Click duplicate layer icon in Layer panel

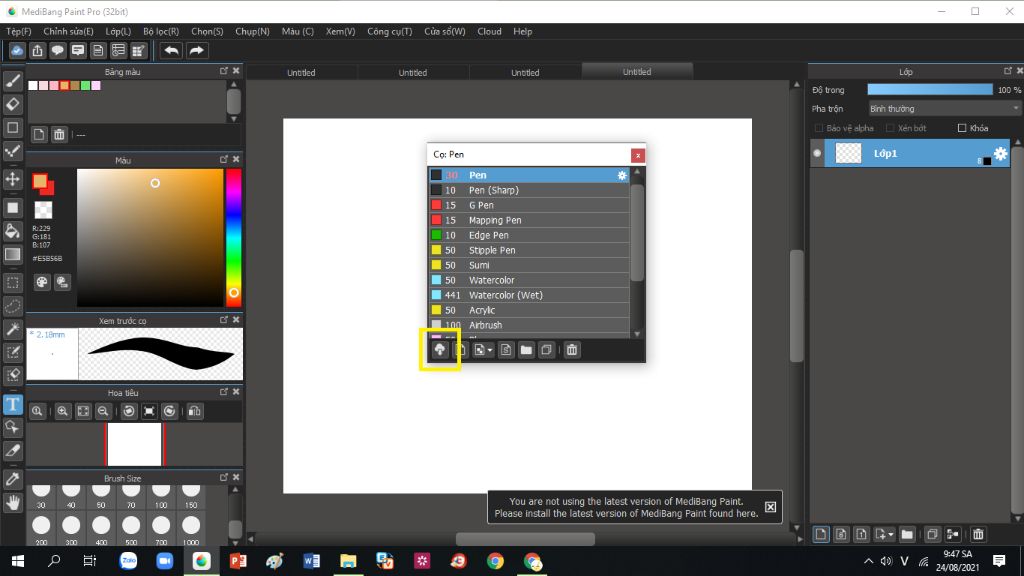[933, 535]
